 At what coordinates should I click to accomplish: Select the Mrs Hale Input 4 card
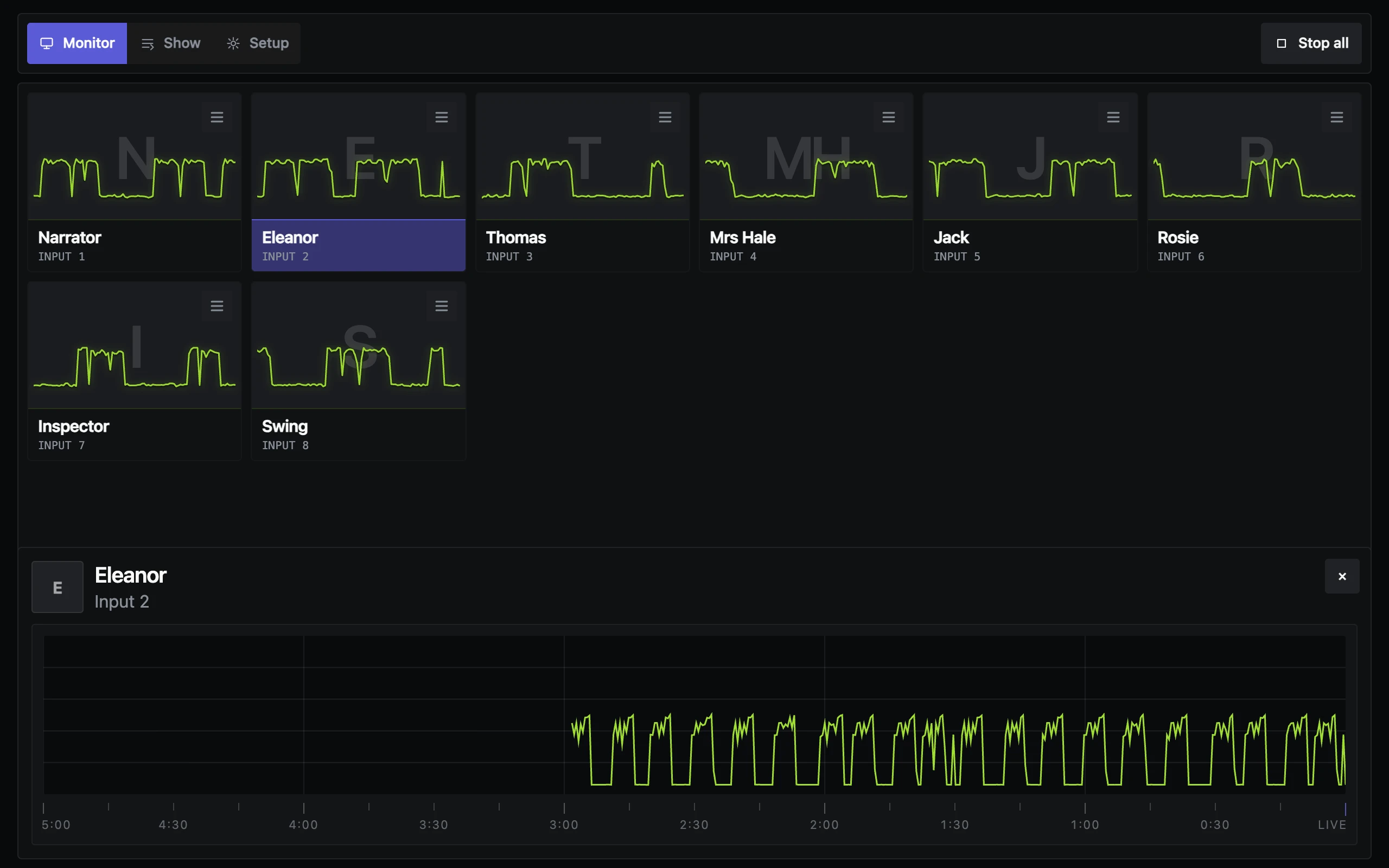click(x=806, y=183)
